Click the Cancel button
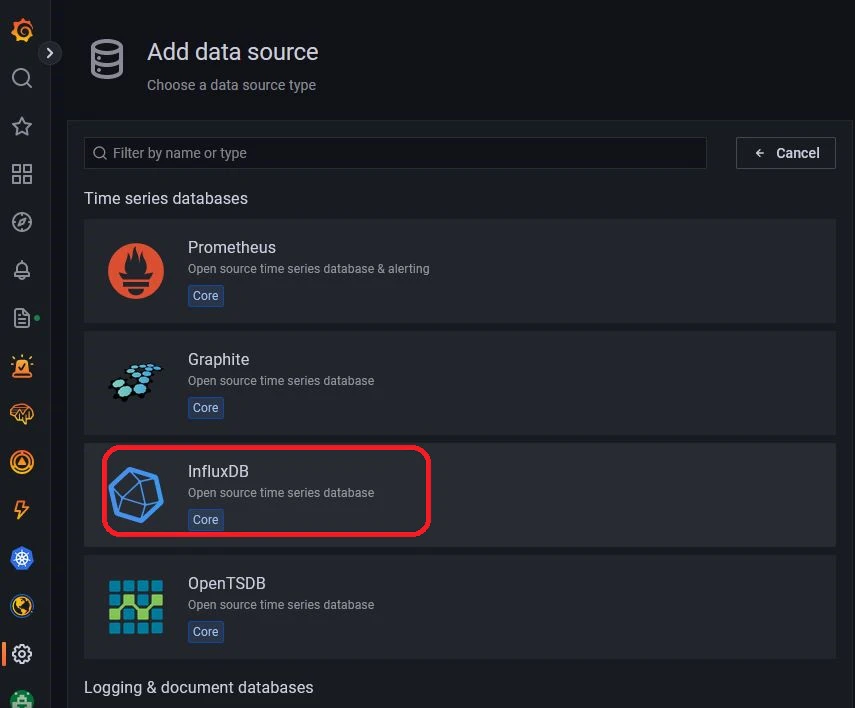855x708 pixels. pyautogui.click(x=786, y=153)
